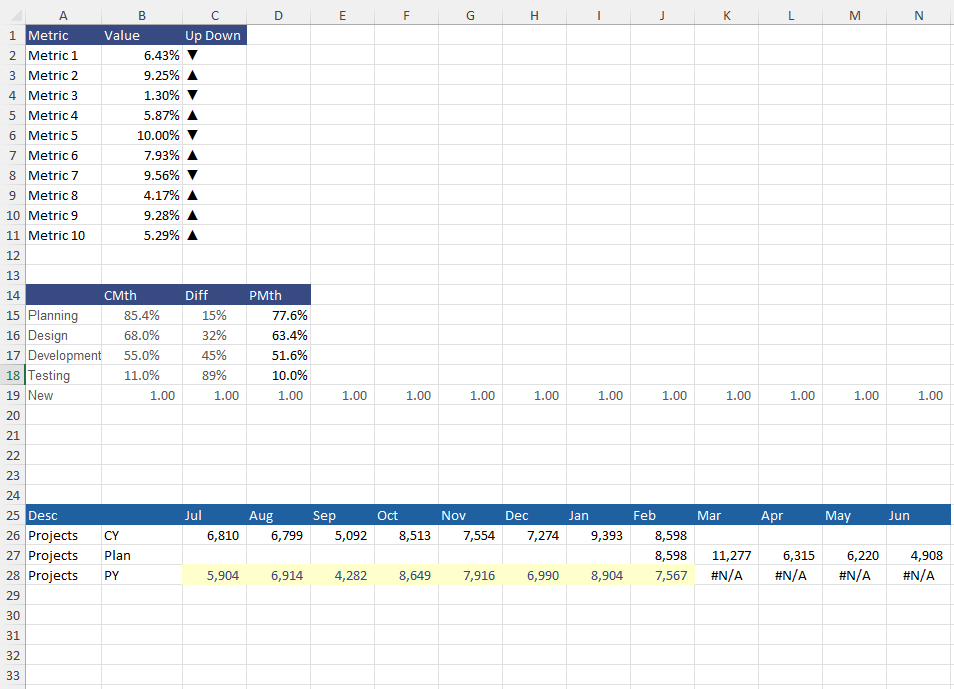Click the #N/A cell under Mar
The height and width of the screenshot is (689, 954).
pyautogui.click(x=726, y=575)
